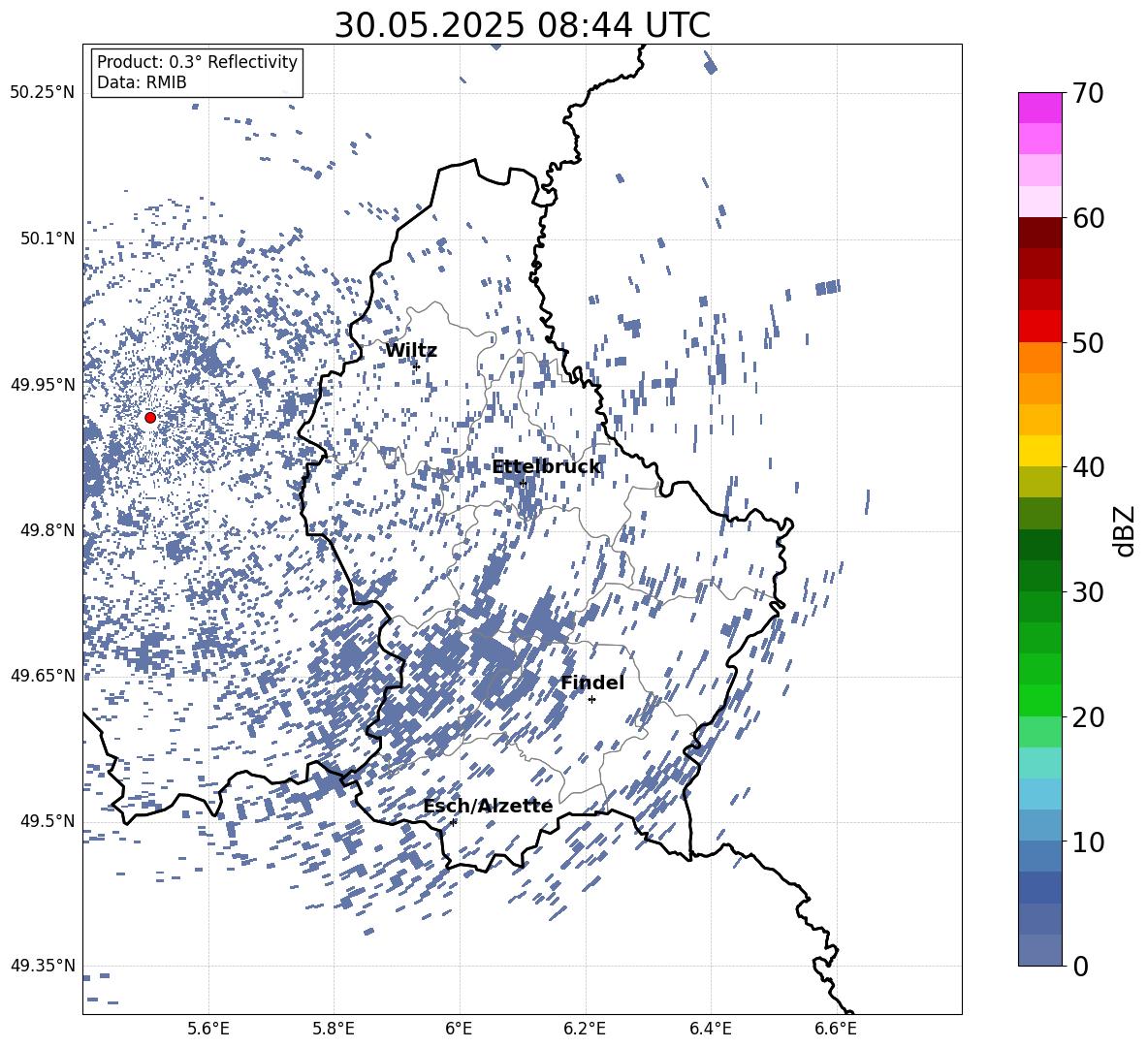This screenshot has height=1048, width=1148.
Task: Click the 49.95°N latitude label
Action: 43,384
